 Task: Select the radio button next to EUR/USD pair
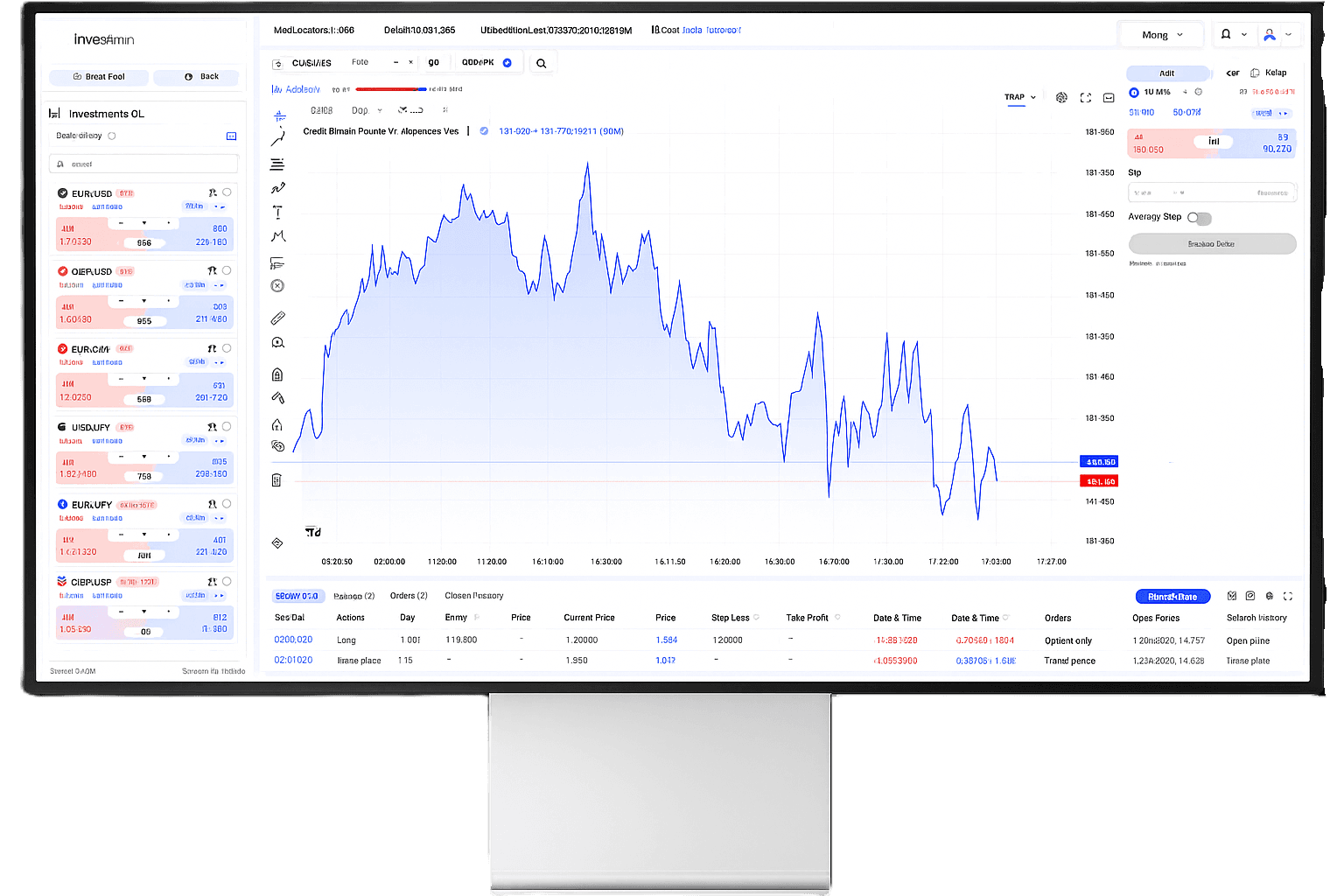point(227,192)
